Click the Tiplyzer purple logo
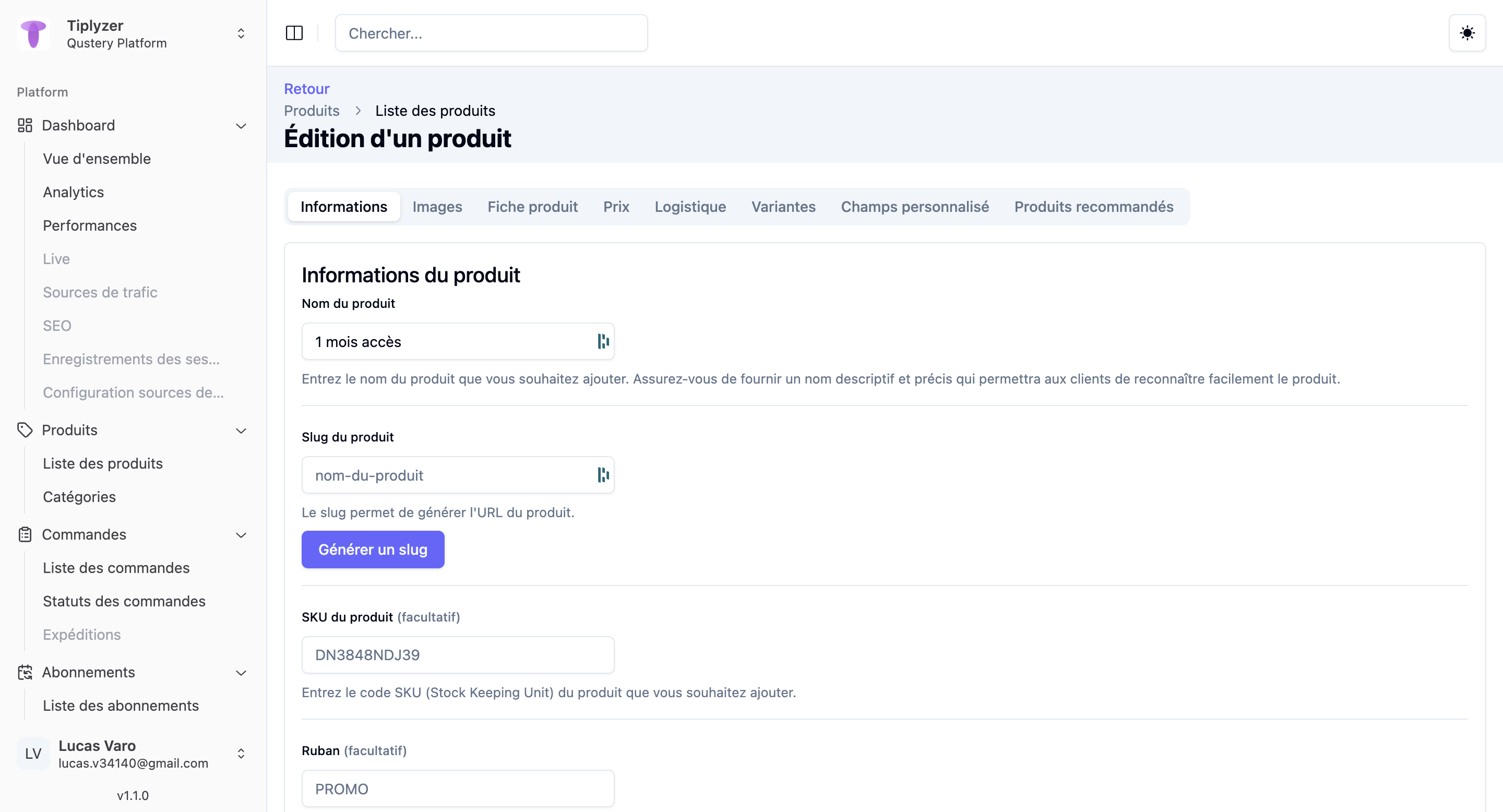The image size is (1503, 812). 33,34
